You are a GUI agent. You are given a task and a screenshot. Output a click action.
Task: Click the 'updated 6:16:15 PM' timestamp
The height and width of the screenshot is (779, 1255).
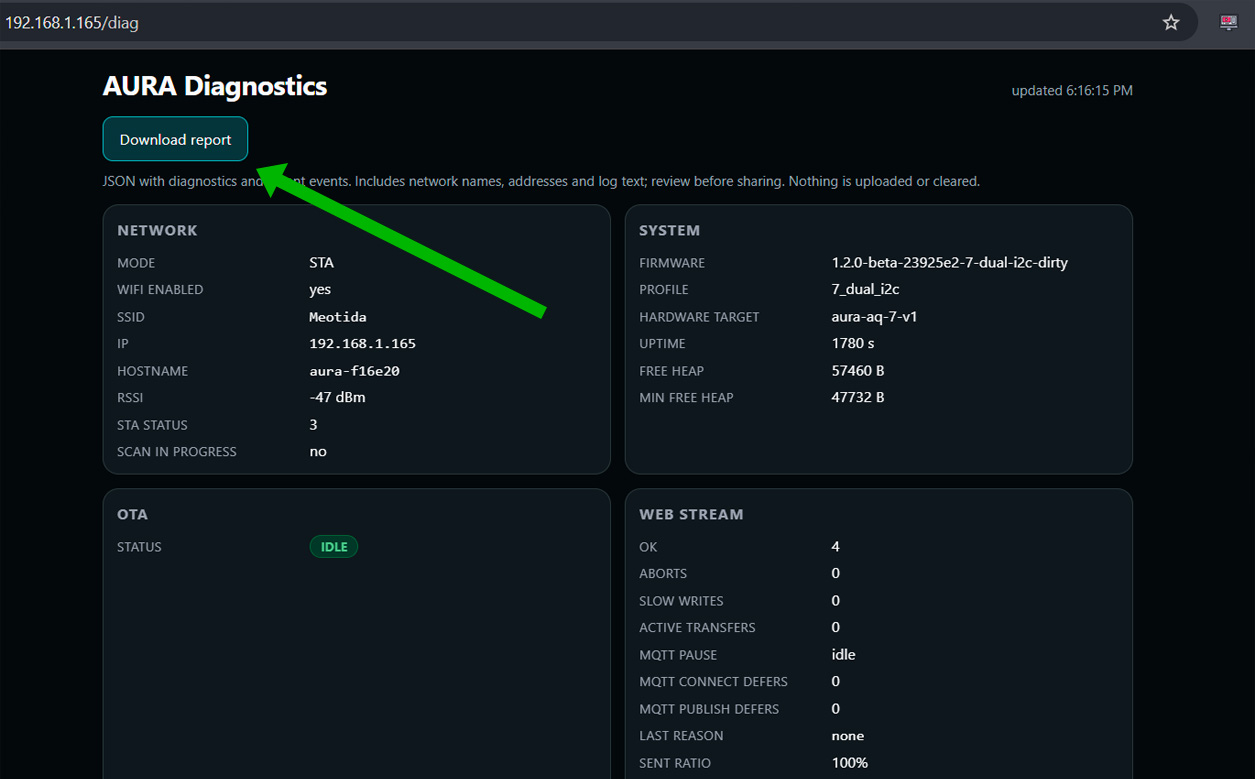(1072, 90)
